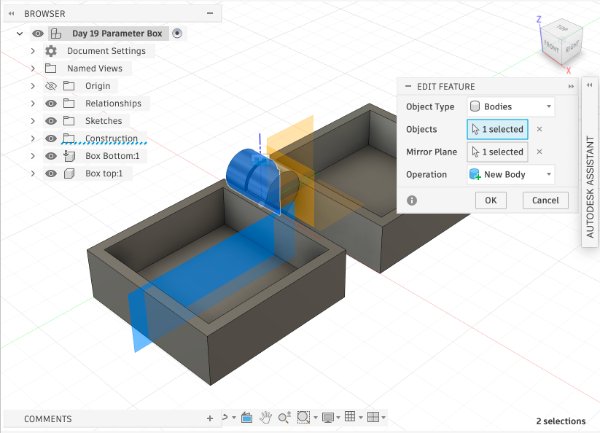Select 'Box Bottom:1' in browser tree
This screenshot has width=600, height=433.
112,156
